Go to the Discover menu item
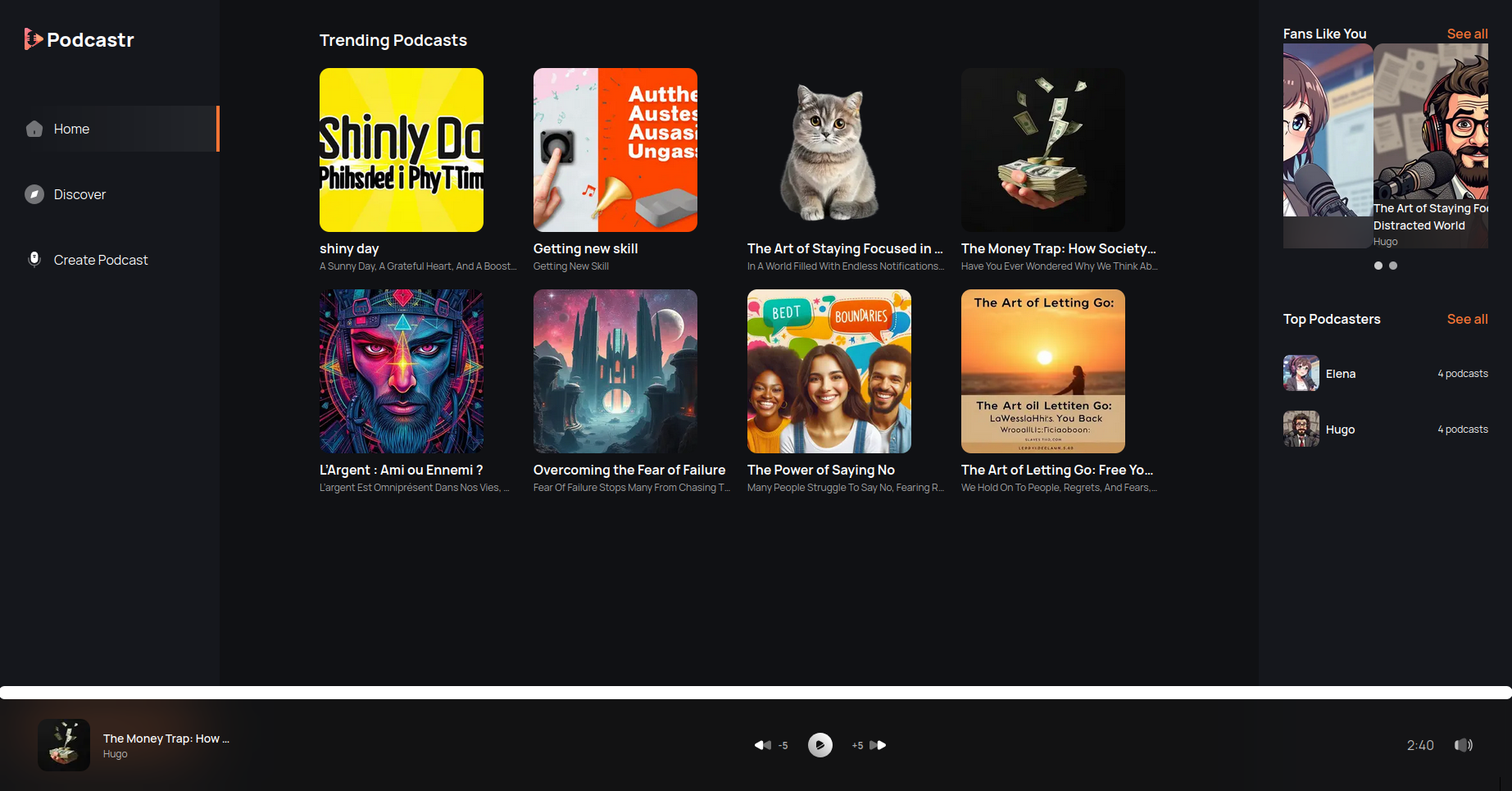1512x791 pixels. (79, 194)
